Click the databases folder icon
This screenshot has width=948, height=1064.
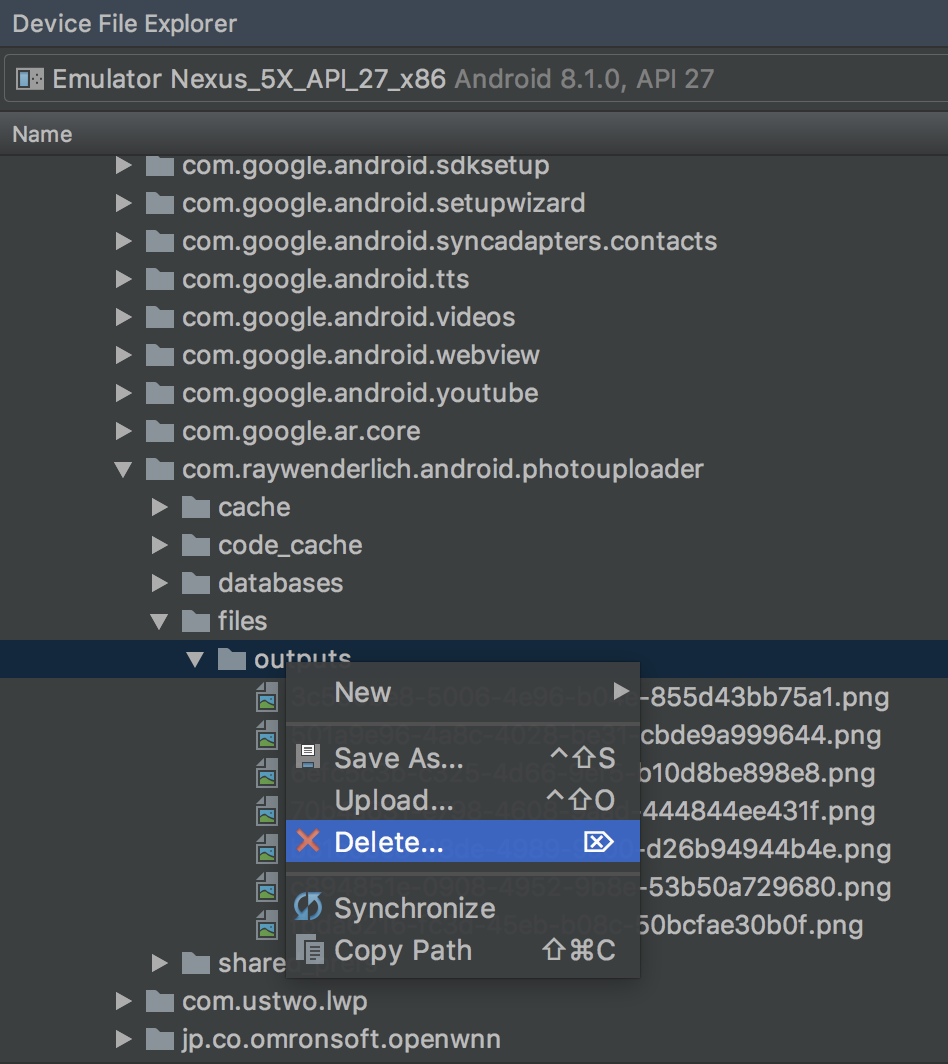click(197, 583)
